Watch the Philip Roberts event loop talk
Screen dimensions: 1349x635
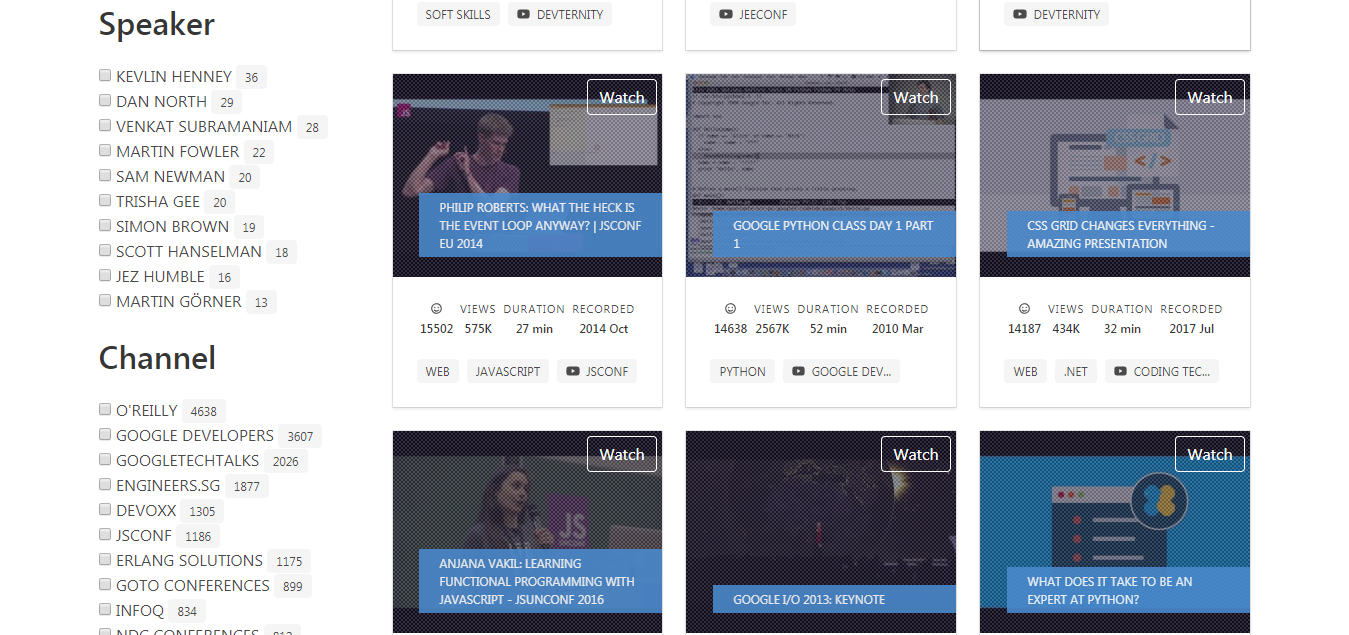tap(622, 97)
